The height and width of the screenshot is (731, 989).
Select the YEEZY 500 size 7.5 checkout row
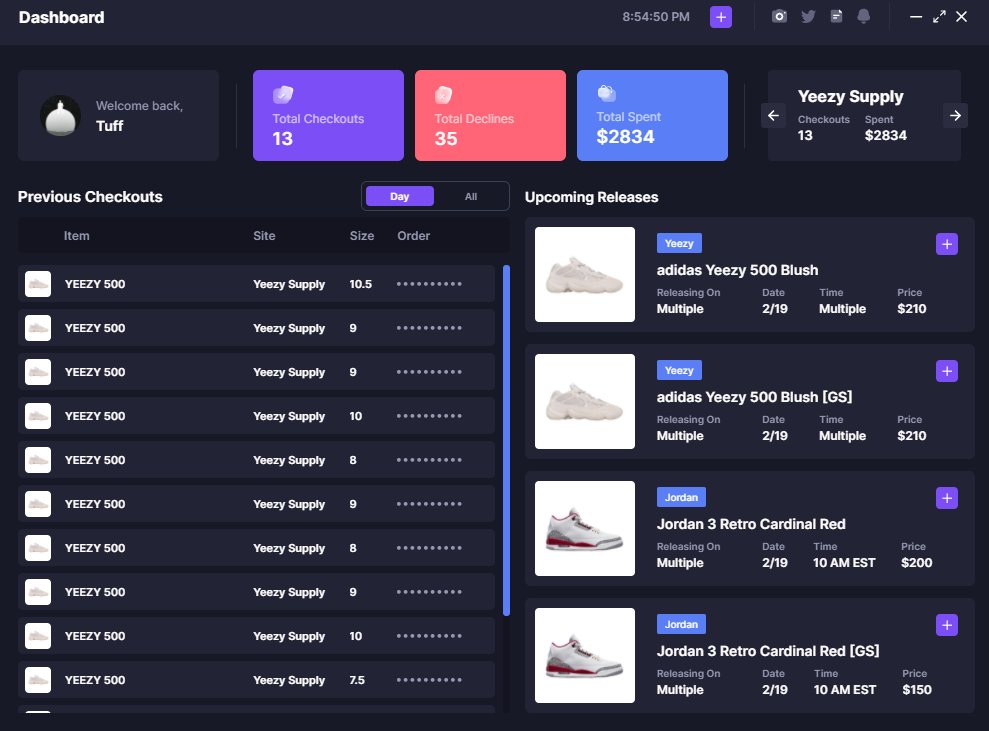256,680
